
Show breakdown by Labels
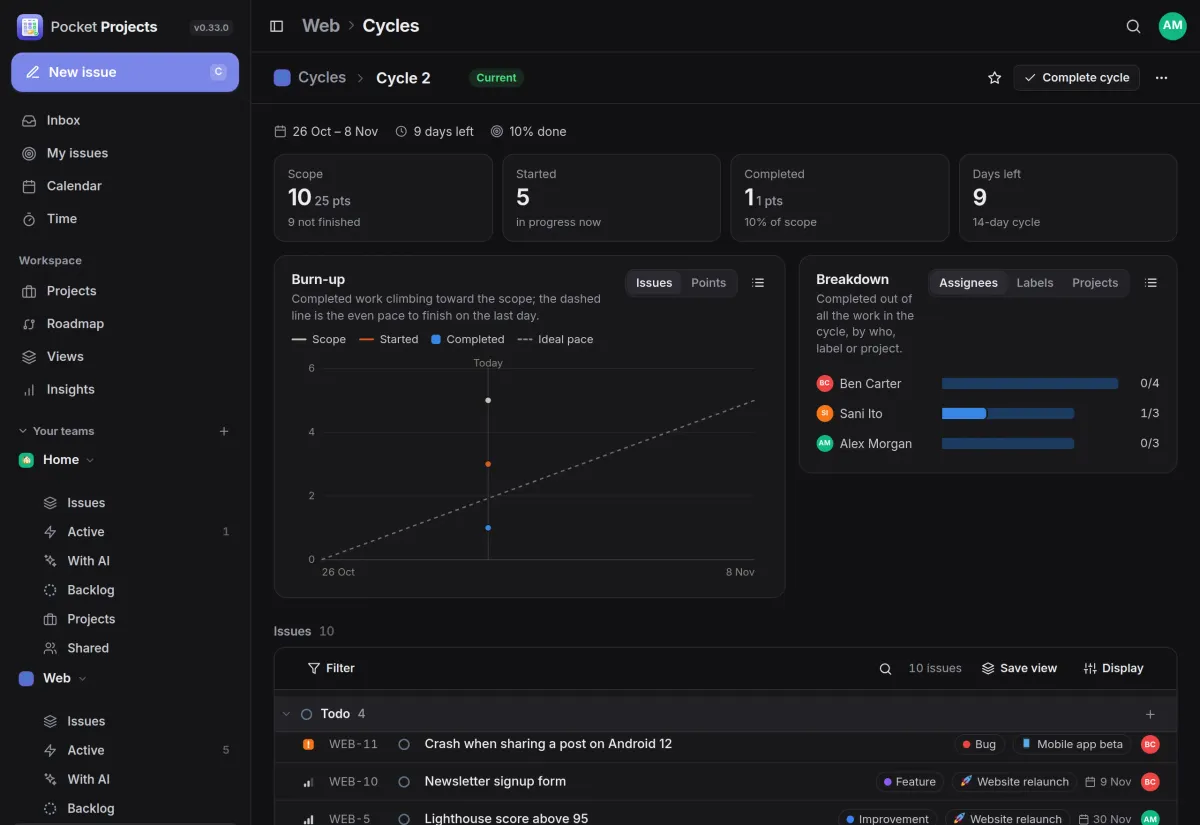pyautogui.click(x=1035, y=283)
